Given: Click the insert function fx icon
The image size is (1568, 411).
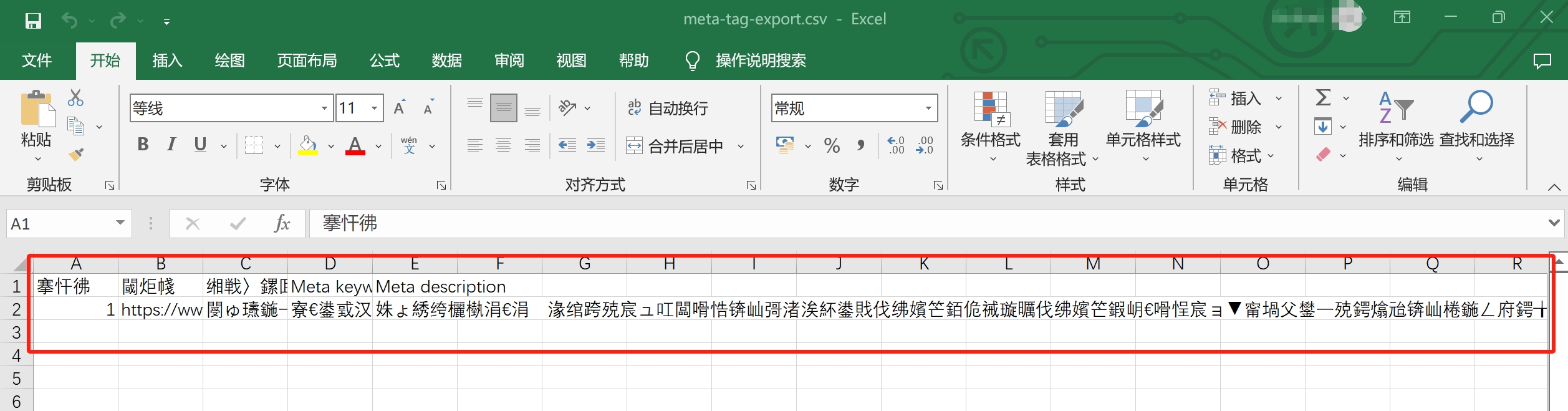Looking at the screenshot, I should pos(282,224).
